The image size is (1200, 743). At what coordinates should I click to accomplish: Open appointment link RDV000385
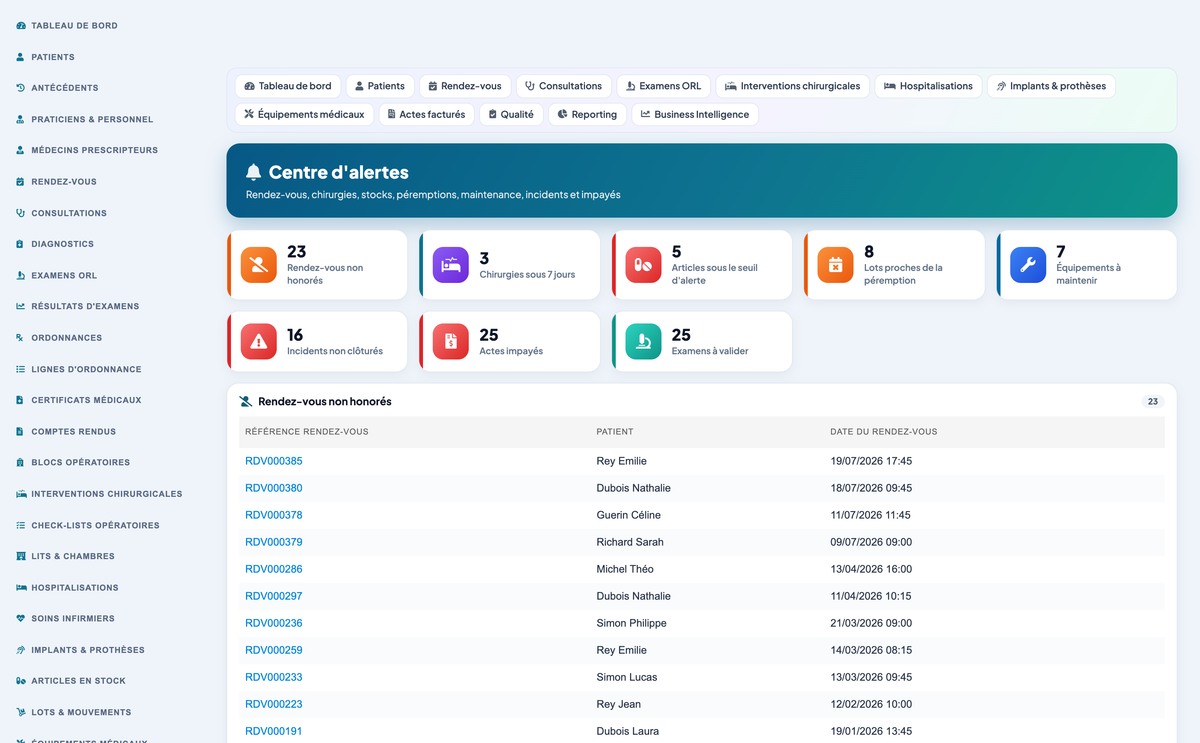pyautogui.click(x=274, y=461)
